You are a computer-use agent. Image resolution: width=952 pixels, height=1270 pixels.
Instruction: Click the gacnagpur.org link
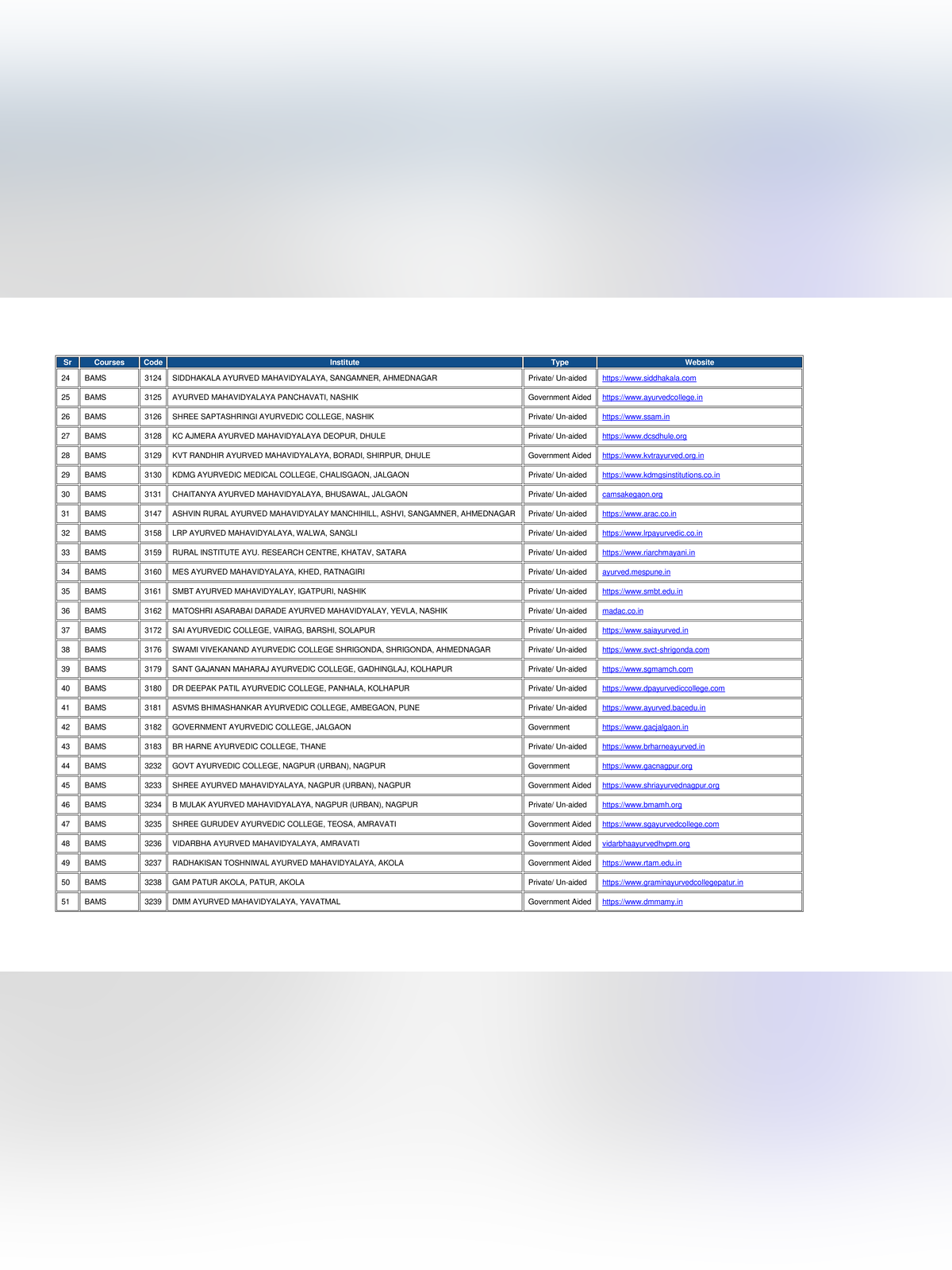(x=647, y=766)
